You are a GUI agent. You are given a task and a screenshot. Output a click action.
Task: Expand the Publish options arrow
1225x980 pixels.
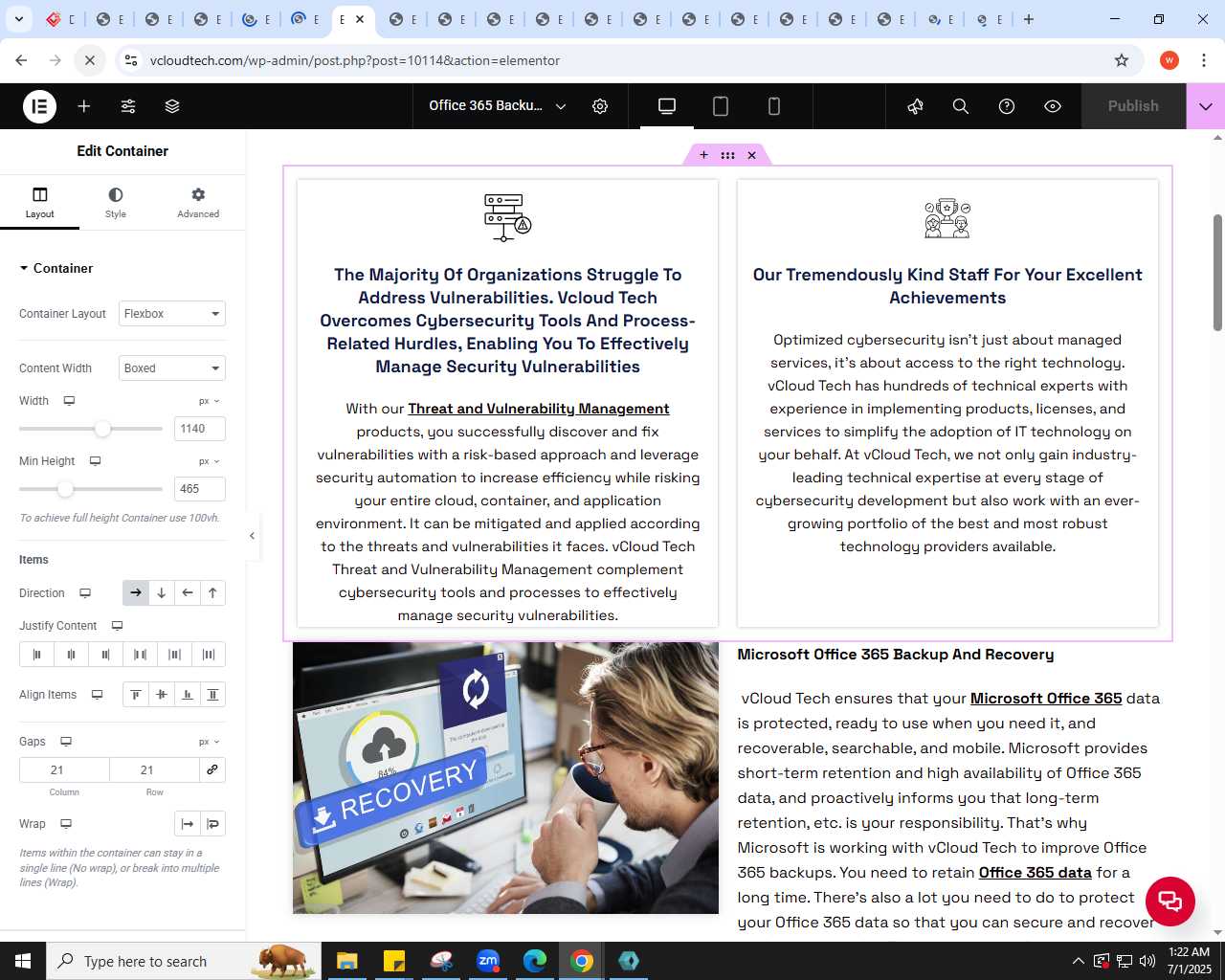tap(1206, 106)
